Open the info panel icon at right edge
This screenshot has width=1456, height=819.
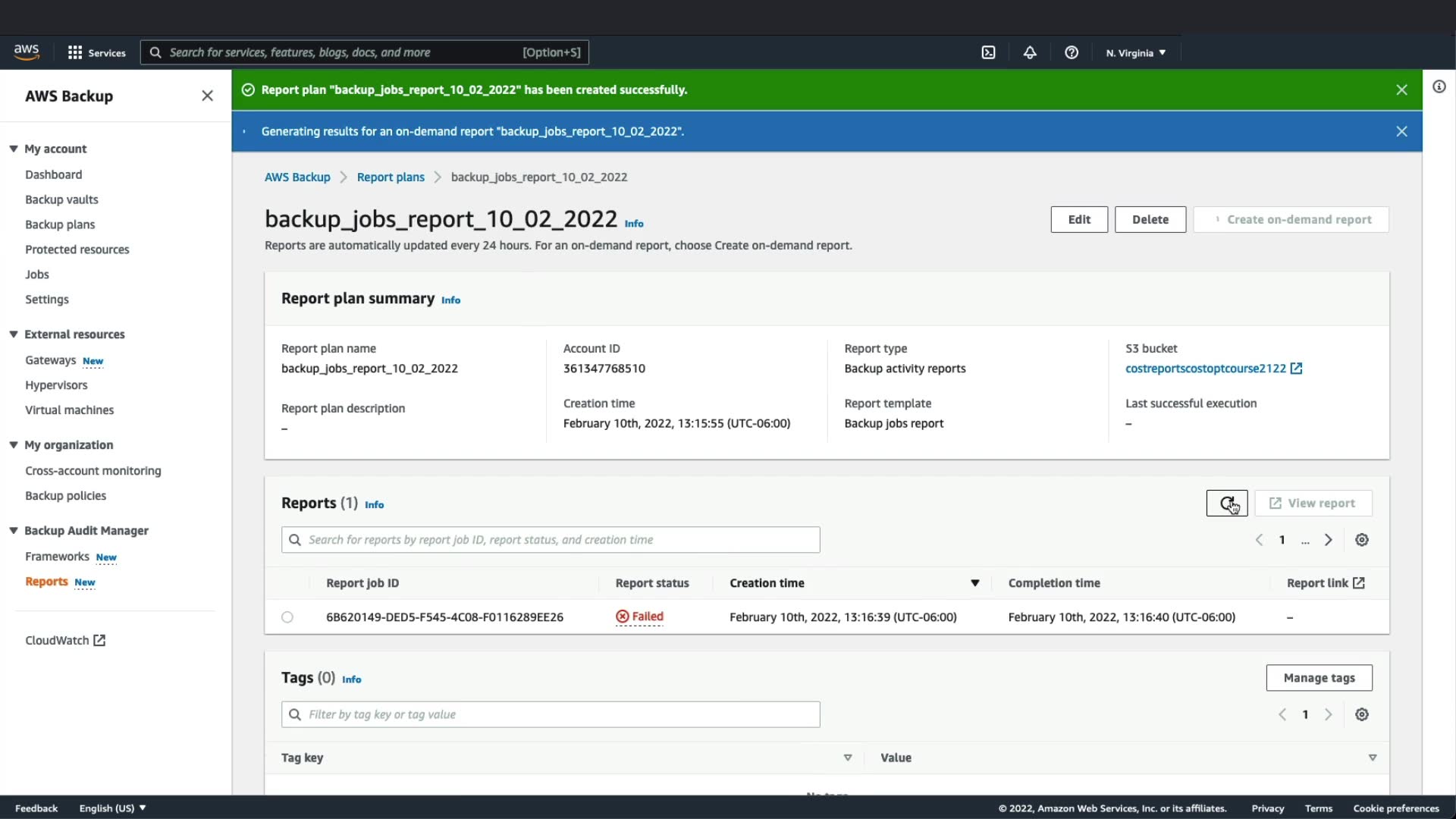(x=1439, y=86)
